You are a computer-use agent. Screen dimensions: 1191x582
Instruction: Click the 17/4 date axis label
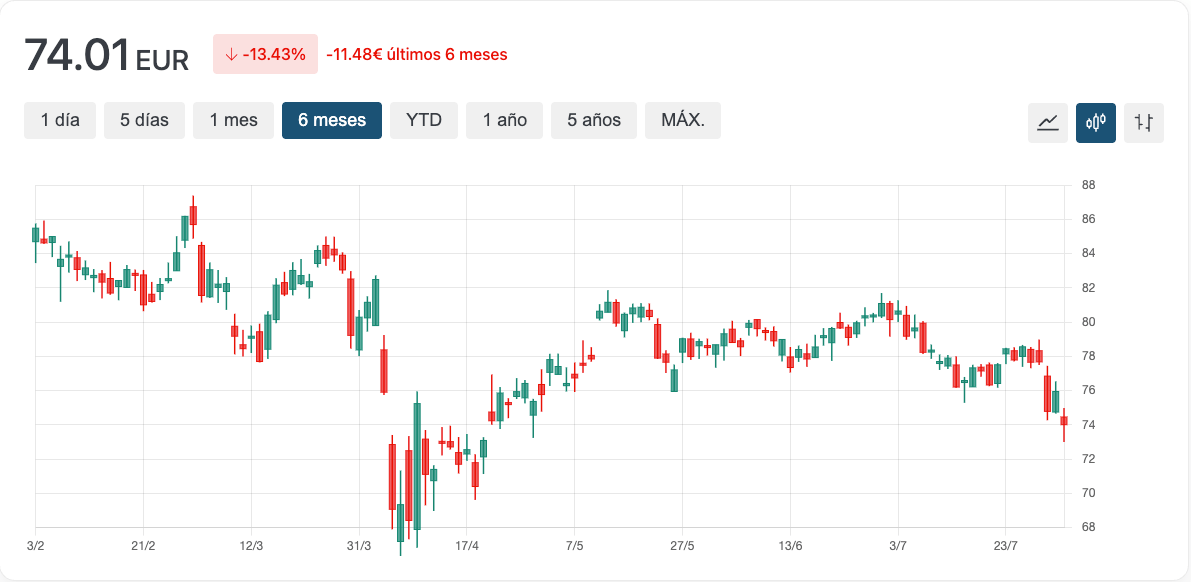click(466, 546)
